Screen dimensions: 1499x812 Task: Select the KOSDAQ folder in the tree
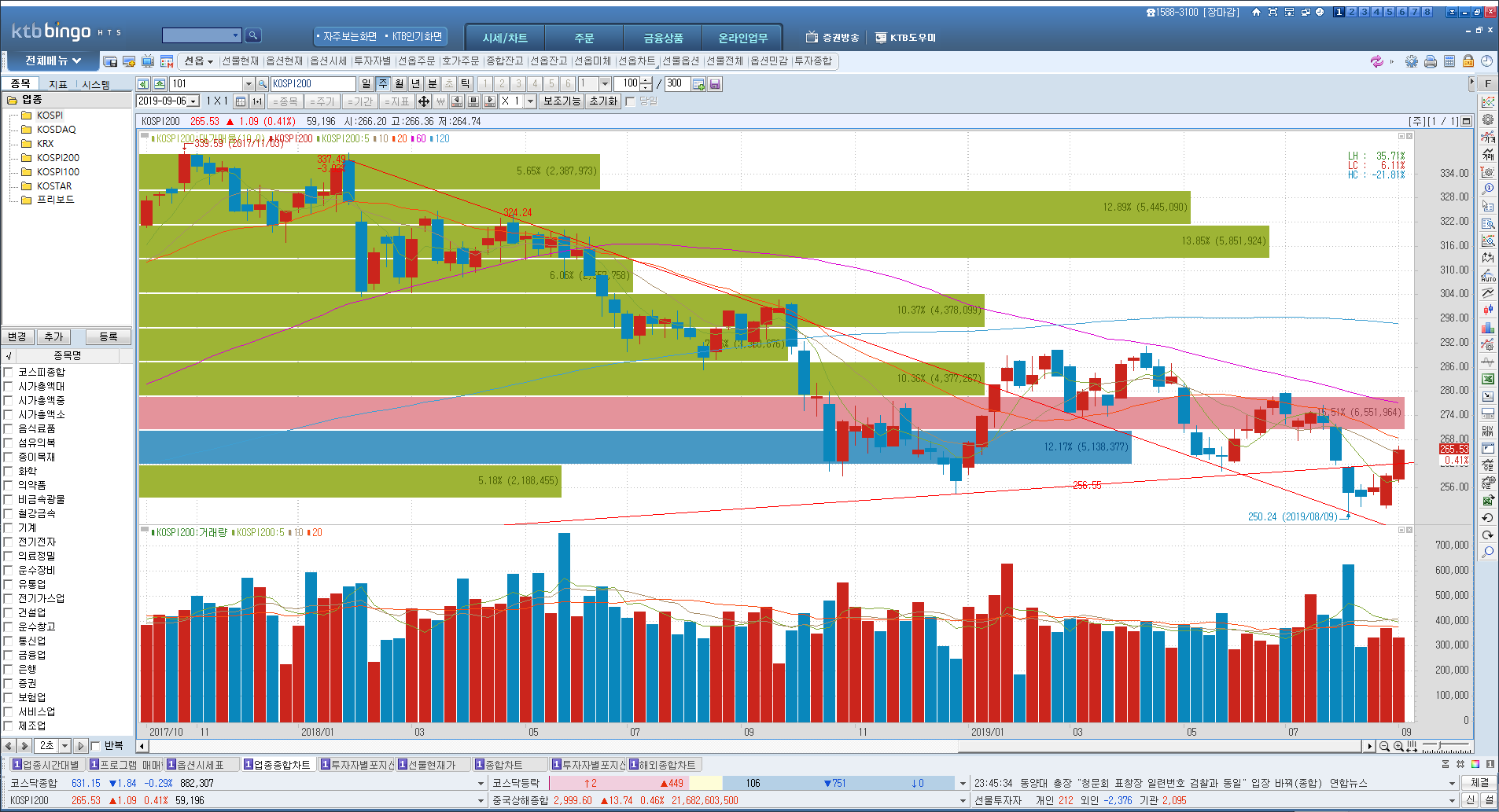(x=57, y=130)
